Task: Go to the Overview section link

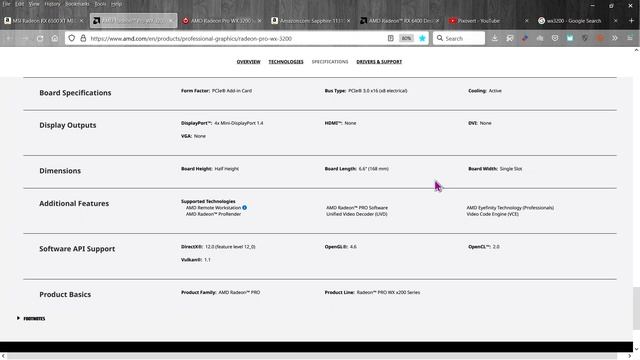Action: point(248,62)
